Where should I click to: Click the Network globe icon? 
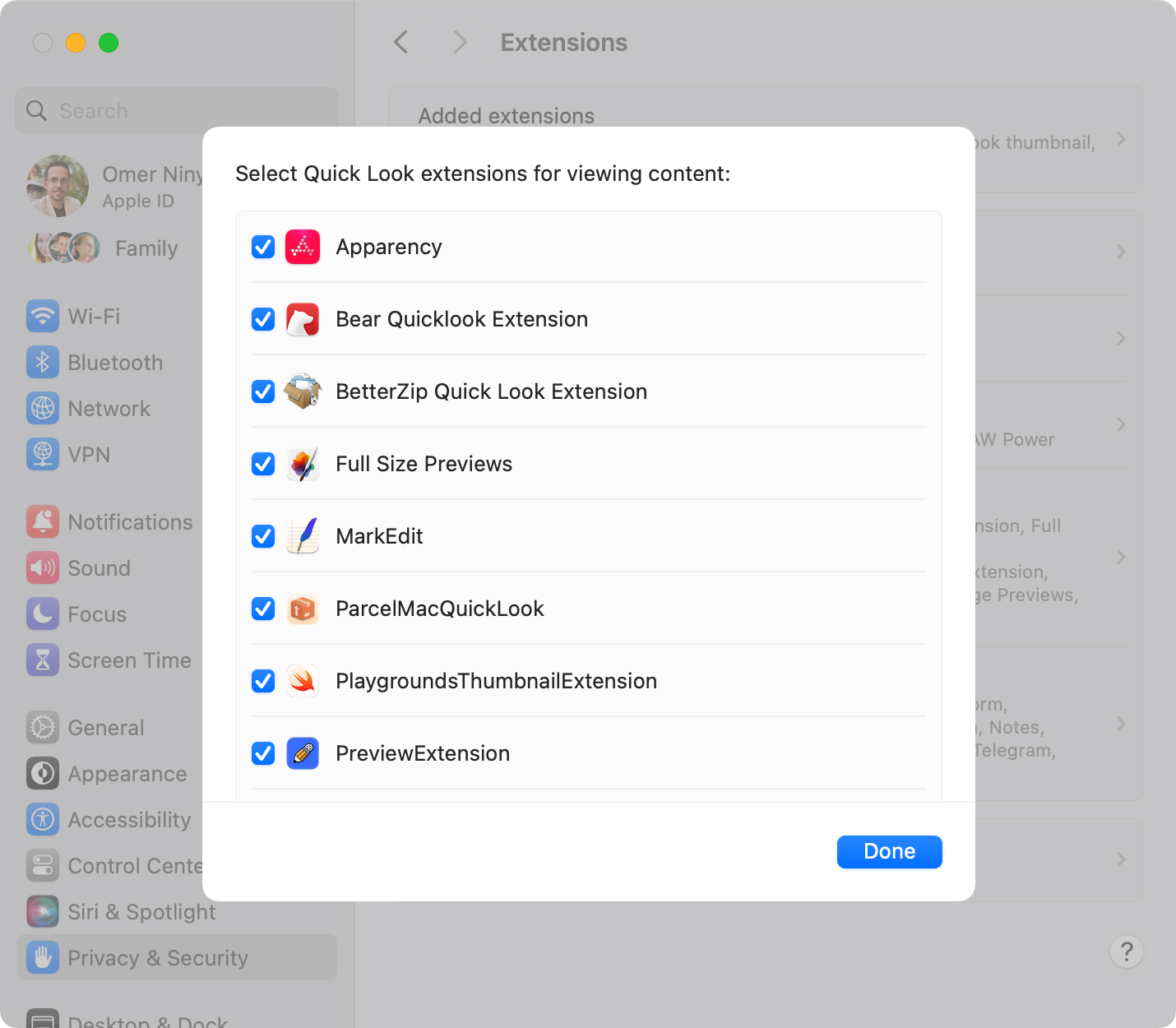tap(43, 409)
